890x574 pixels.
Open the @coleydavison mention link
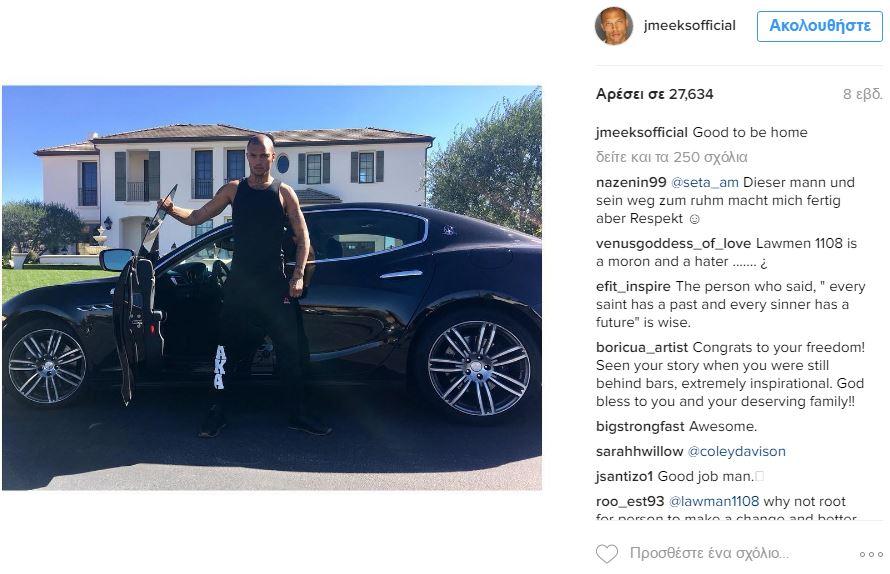pyautogui.click(x=736, y=452)
